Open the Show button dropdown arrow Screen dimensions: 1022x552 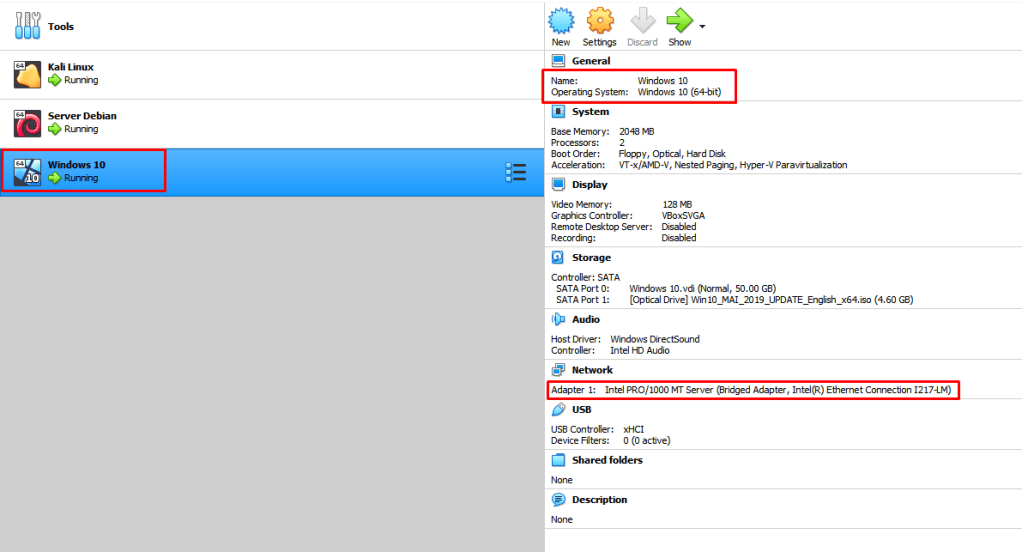pos(702,26)
